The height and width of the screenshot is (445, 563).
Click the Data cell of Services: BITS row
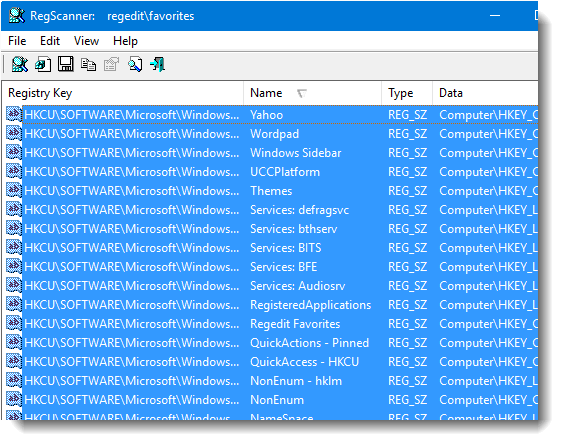pyautogui.click(x=488, y=248)
